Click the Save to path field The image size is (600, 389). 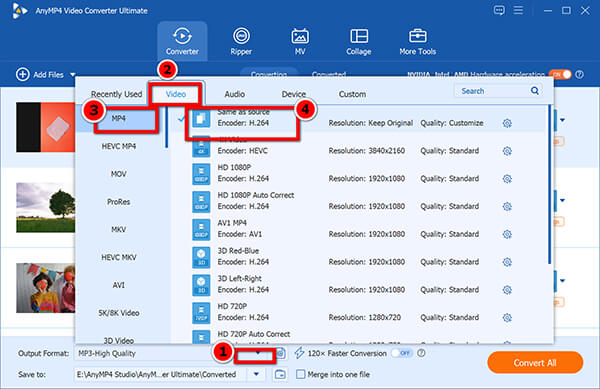click(161, 374)
